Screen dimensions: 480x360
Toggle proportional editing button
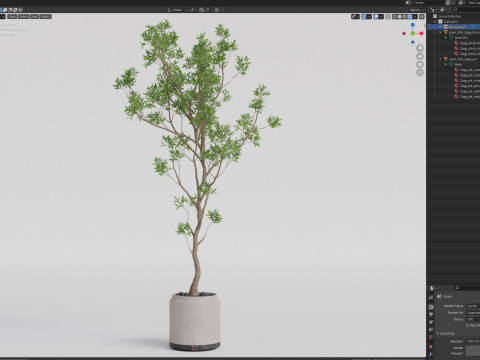point(217,10)
